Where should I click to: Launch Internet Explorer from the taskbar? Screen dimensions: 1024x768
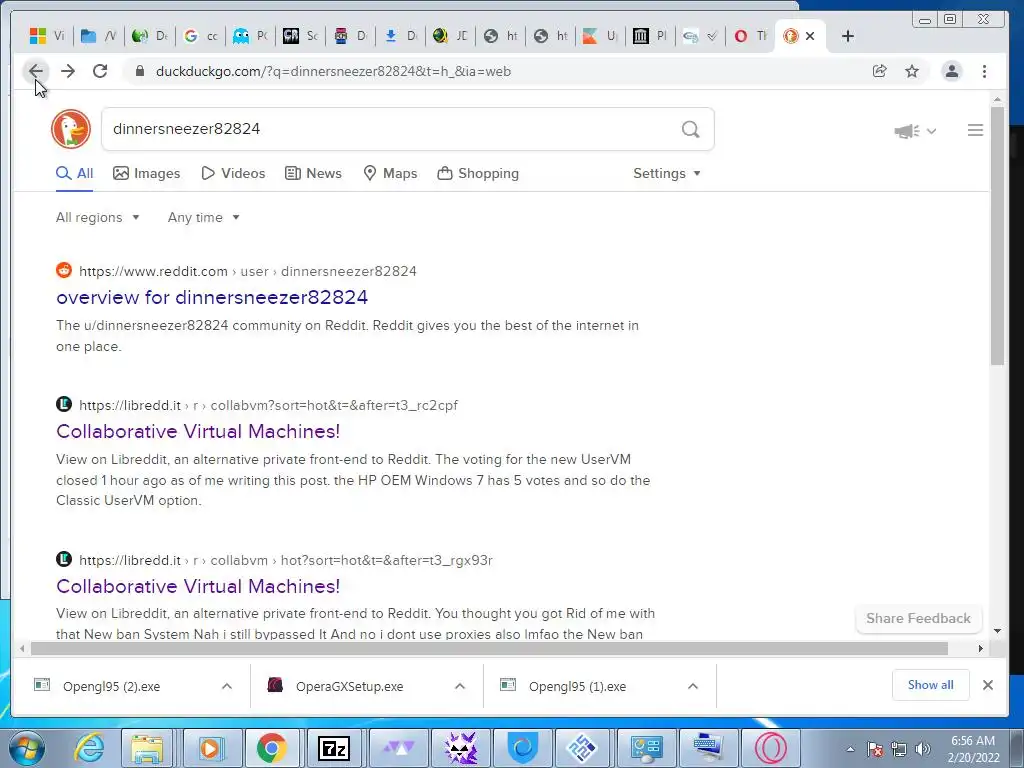point(88,748)
